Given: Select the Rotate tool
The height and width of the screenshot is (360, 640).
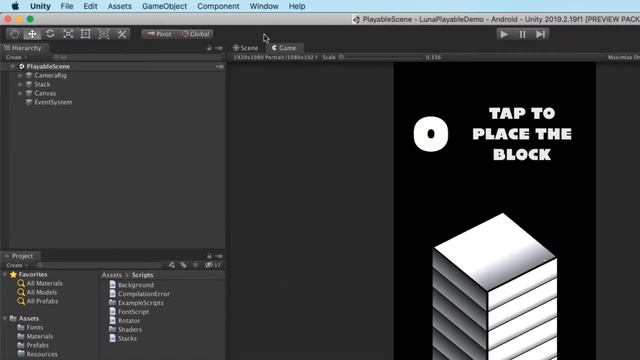Looking at the screenshot, I should coord(50,34).
